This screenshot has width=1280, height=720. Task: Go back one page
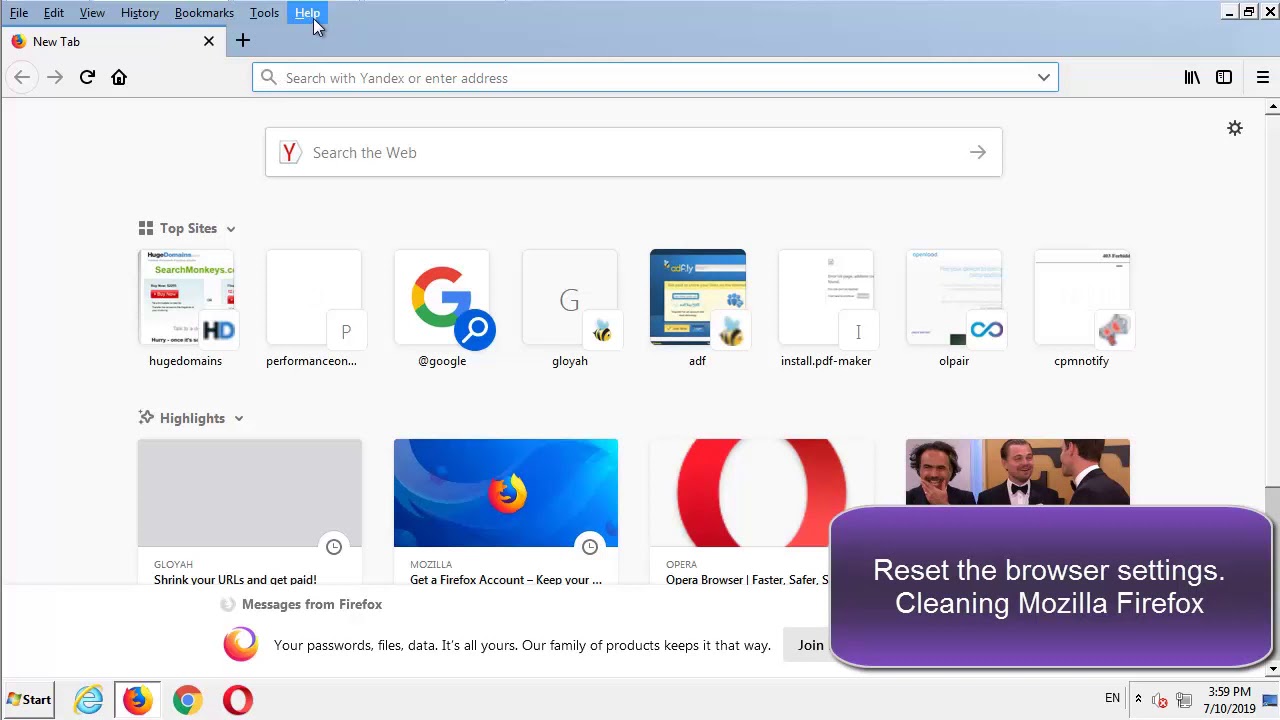click(22, 77)
